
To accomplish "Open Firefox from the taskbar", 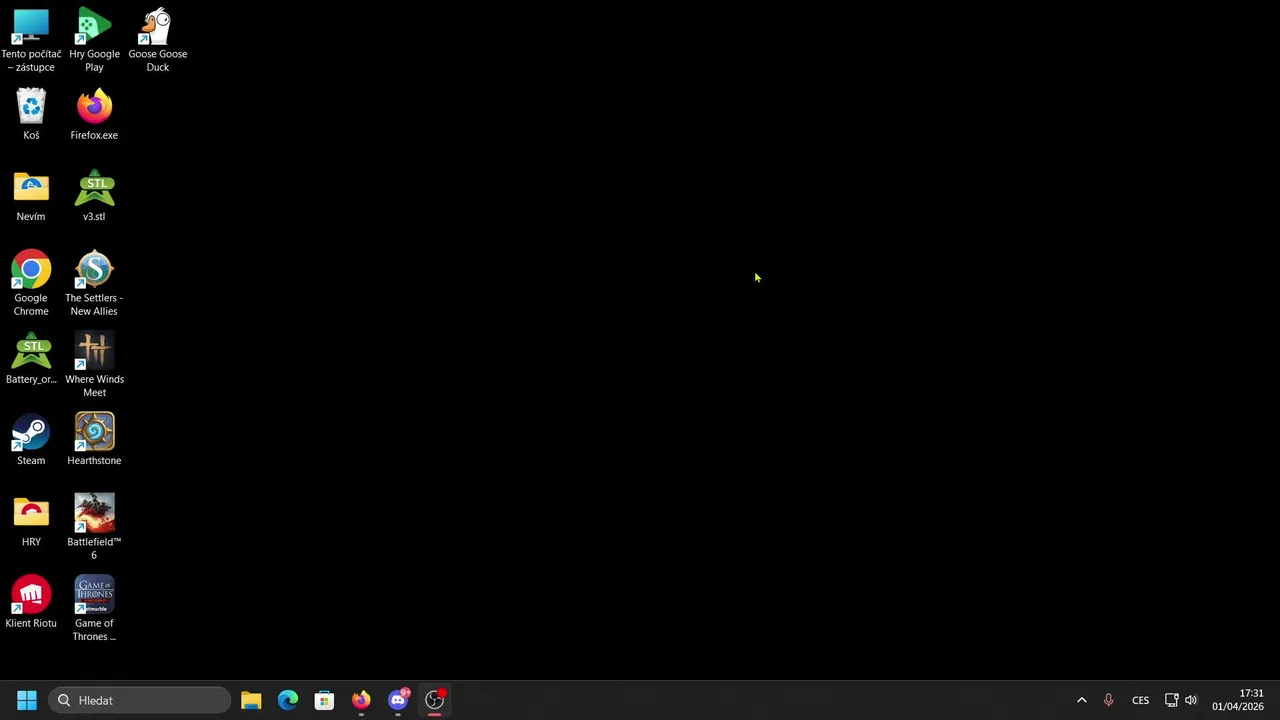I will [361, 700].
